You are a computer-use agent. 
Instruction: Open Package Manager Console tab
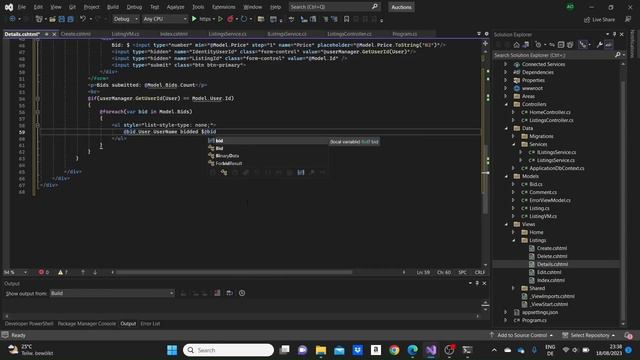87,324
